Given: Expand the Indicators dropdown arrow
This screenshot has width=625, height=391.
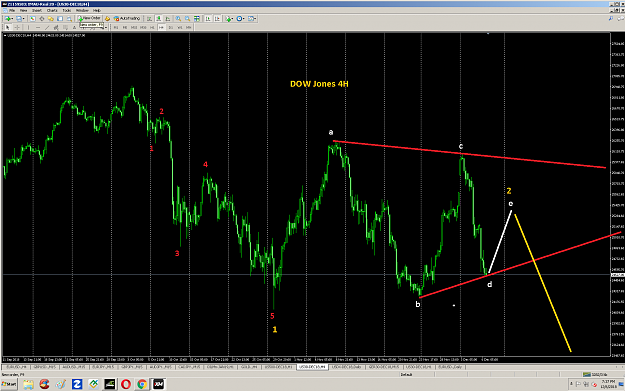Looking at the screenshot, I should click(232, 18).
